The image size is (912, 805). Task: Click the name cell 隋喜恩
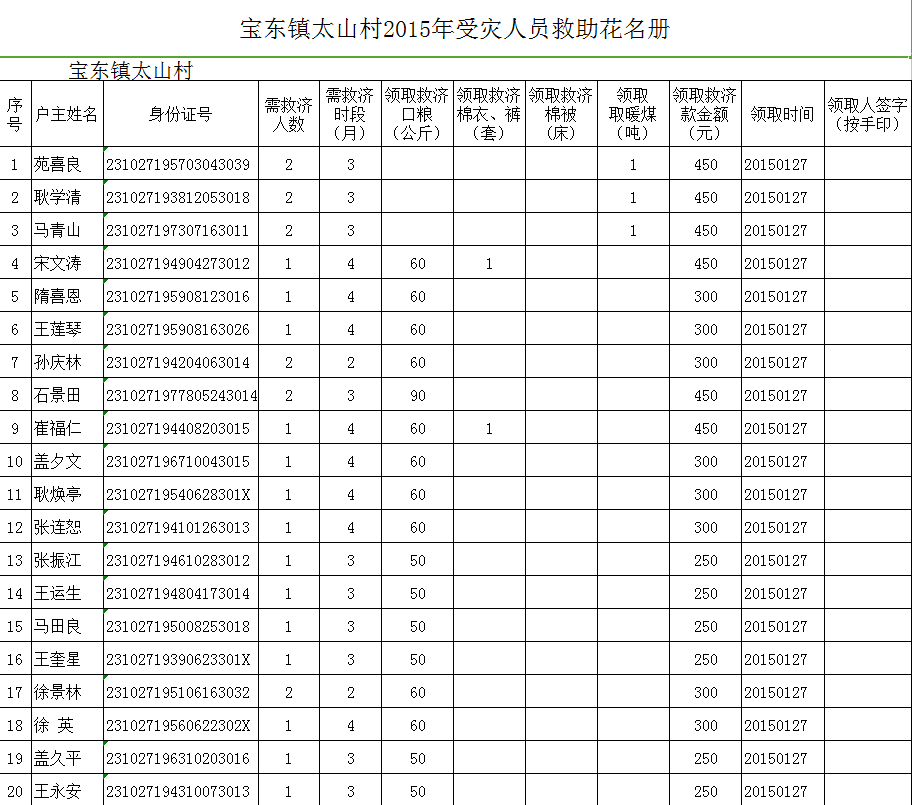tap(67, 296)
